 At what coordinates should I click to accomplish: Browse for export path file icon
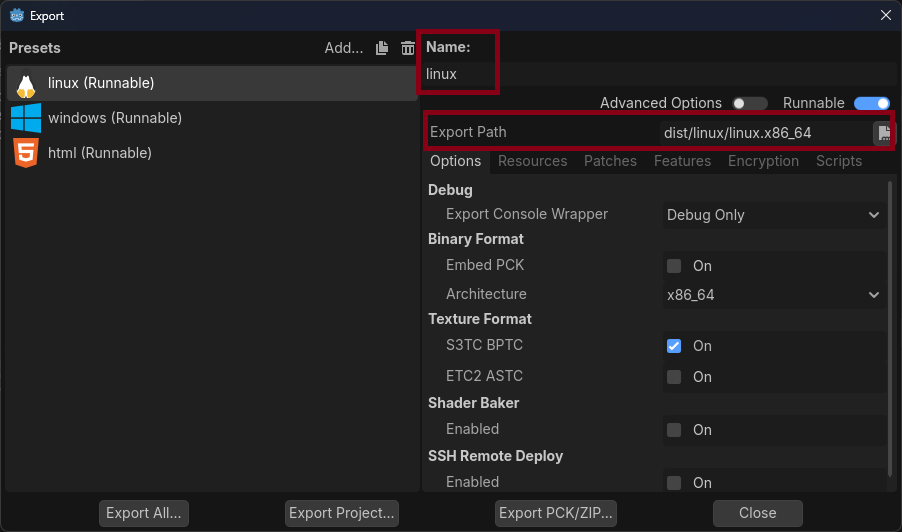[x=882, y=133]
